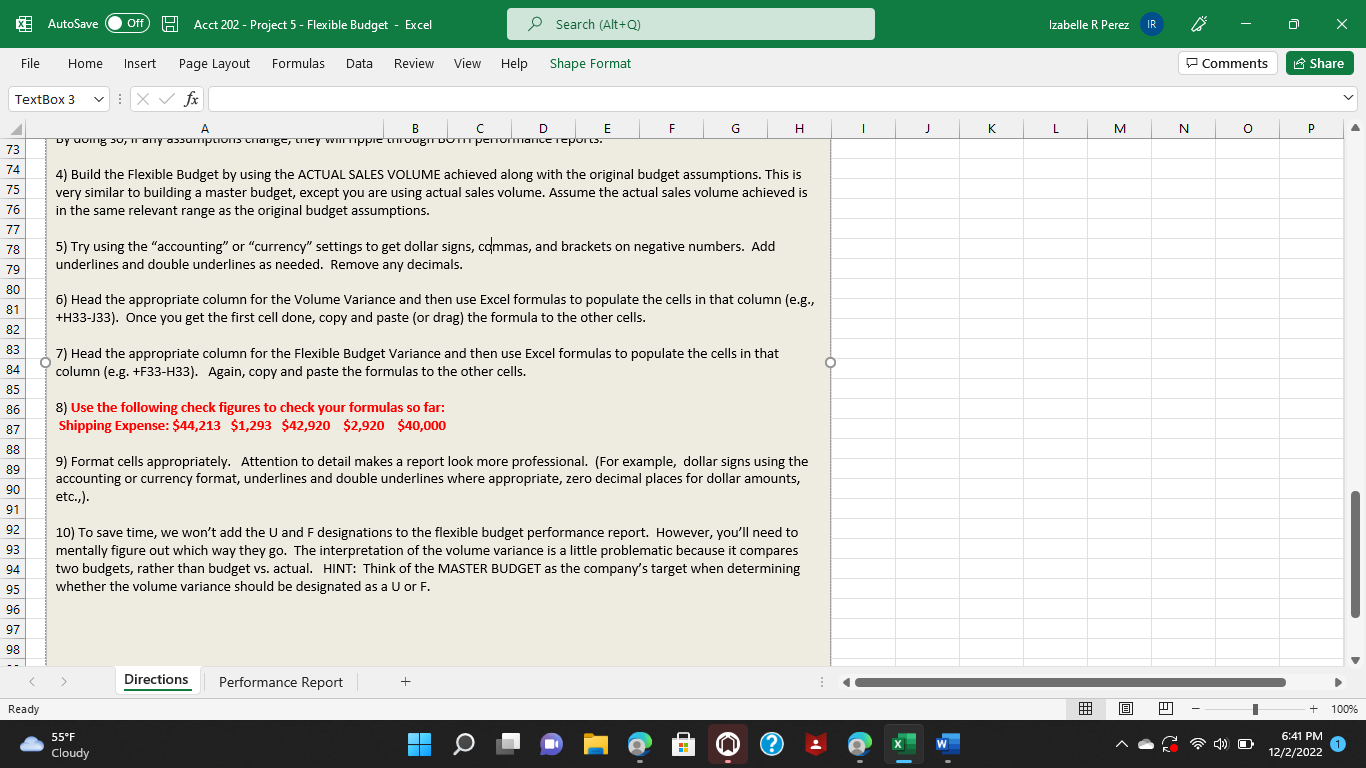Click the Normal view icon in status bar
This screenshot has height=768, width=1366.
coord(1085,708)
